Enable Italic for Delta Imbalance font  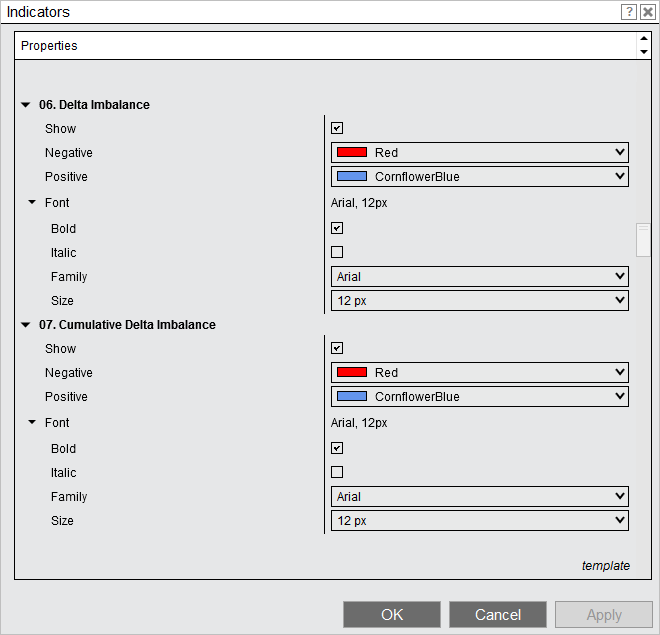click(x=337, y=253)
